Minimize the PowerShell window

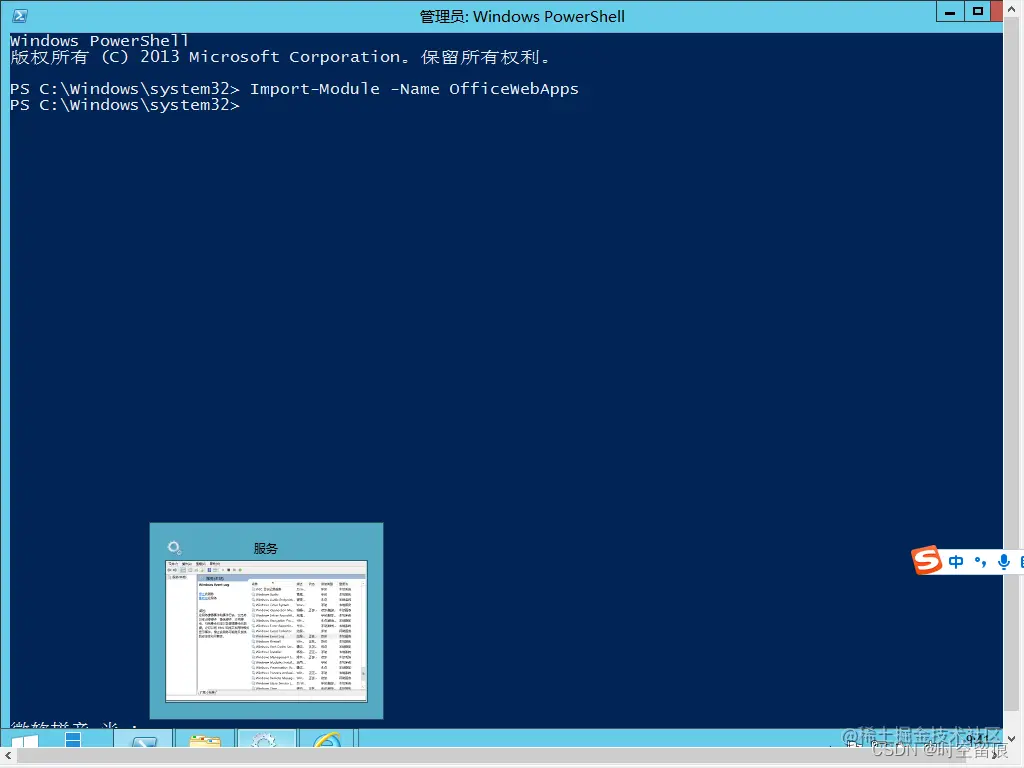coord(950,12)
